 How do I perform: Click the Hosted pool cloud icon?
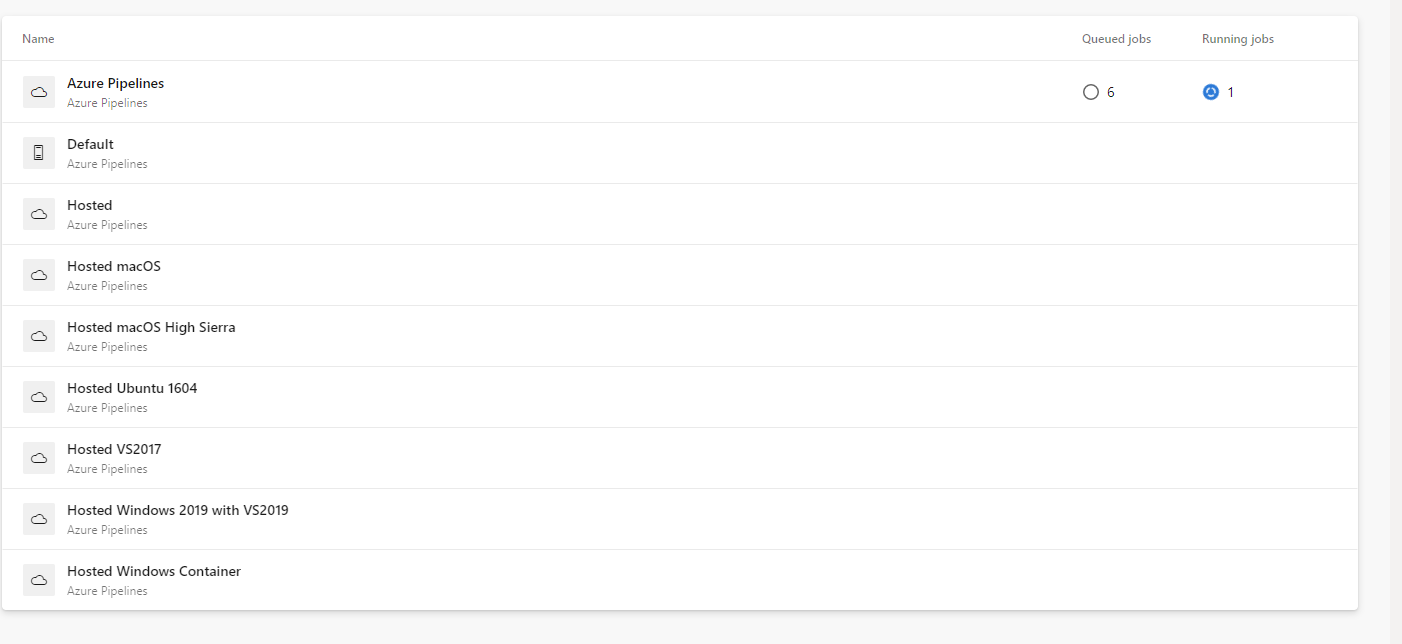pyautogui.click(x=39, y=214)
